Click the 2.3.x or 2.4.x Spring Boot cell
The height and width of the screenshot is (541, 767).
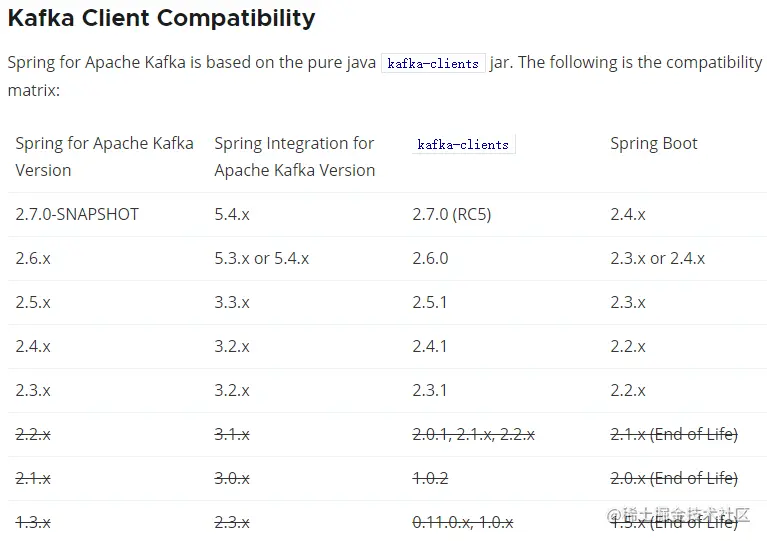[x=657, y=258]
